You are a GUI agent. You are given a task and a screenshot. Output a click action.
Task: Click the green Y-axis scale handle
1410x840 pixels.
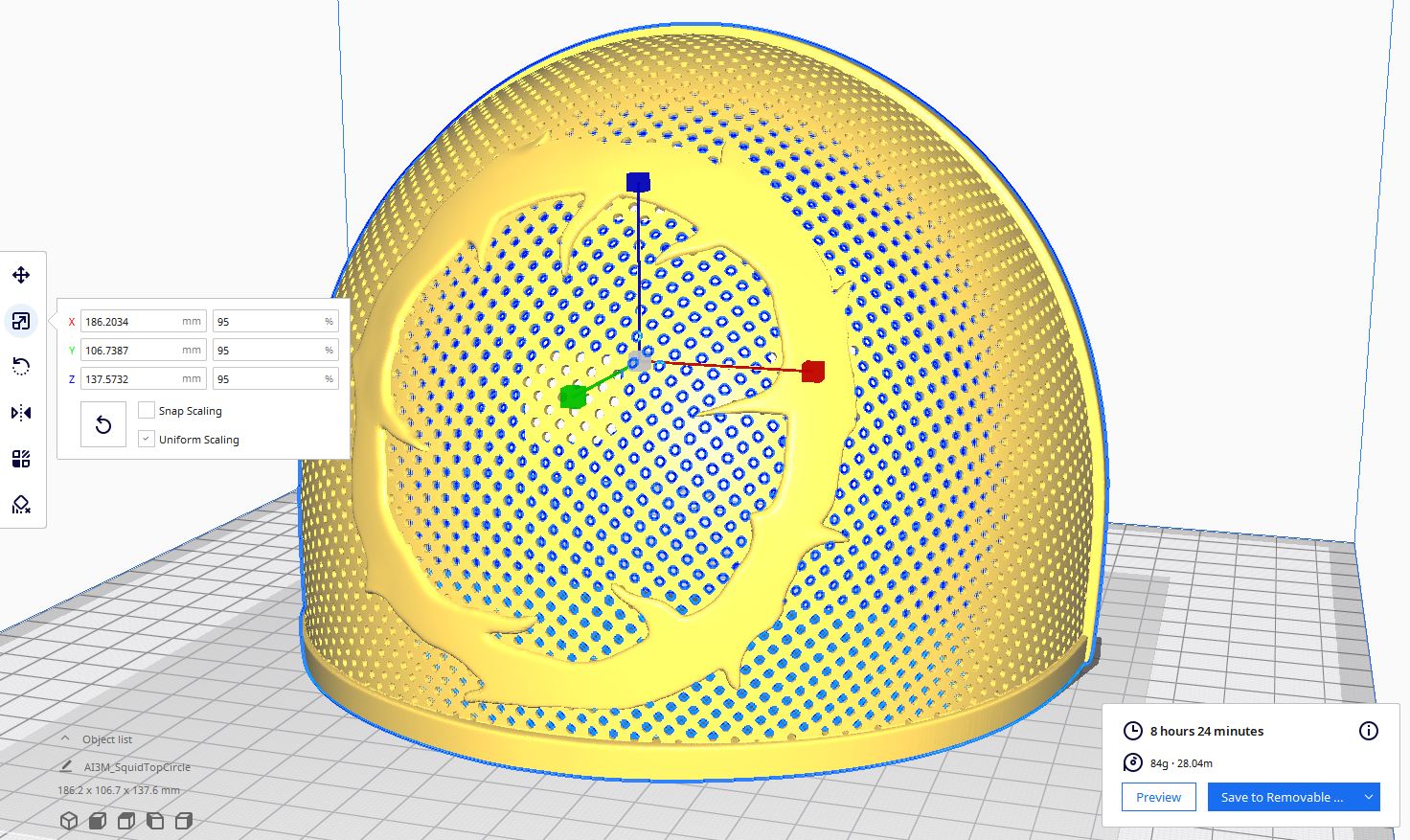(x=572, y=397)
